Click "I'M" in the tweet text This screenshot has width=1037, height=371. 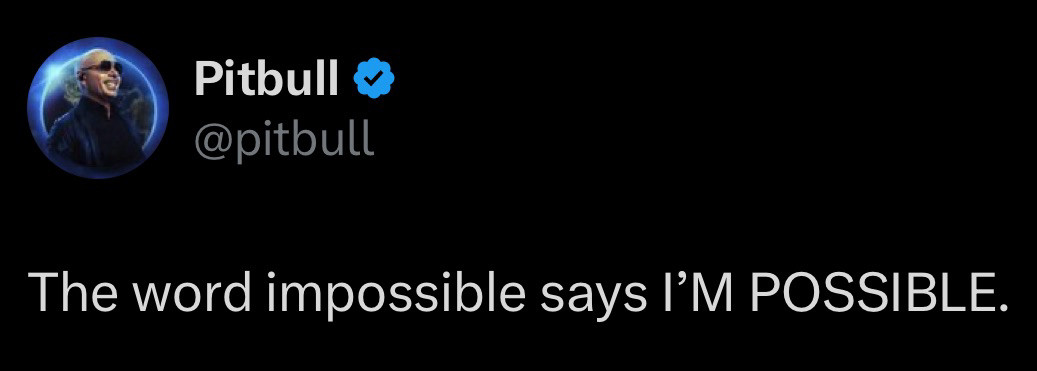[x=698, y=292]
